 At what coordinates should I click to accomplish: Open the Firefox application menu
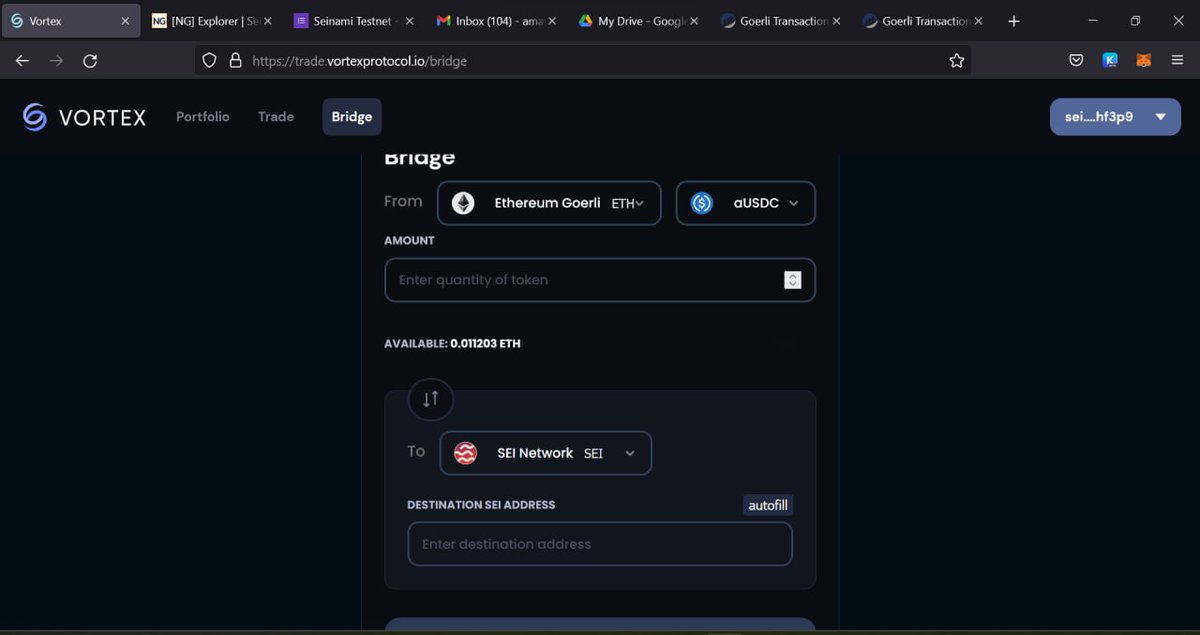tap(1176, 60)
